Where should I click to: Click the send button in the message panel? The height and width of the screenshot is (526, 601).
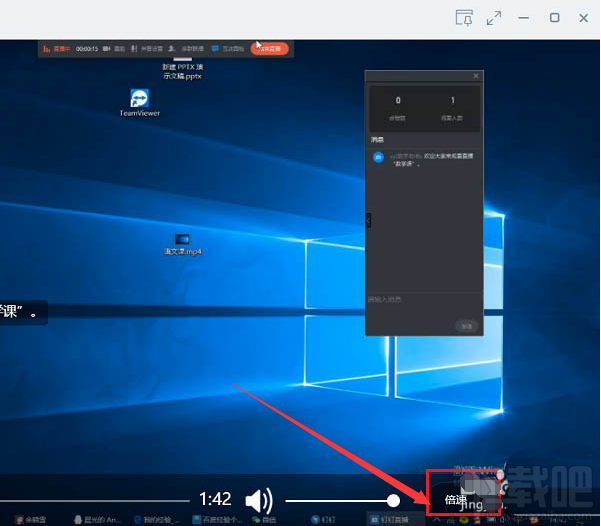[466, 326]
